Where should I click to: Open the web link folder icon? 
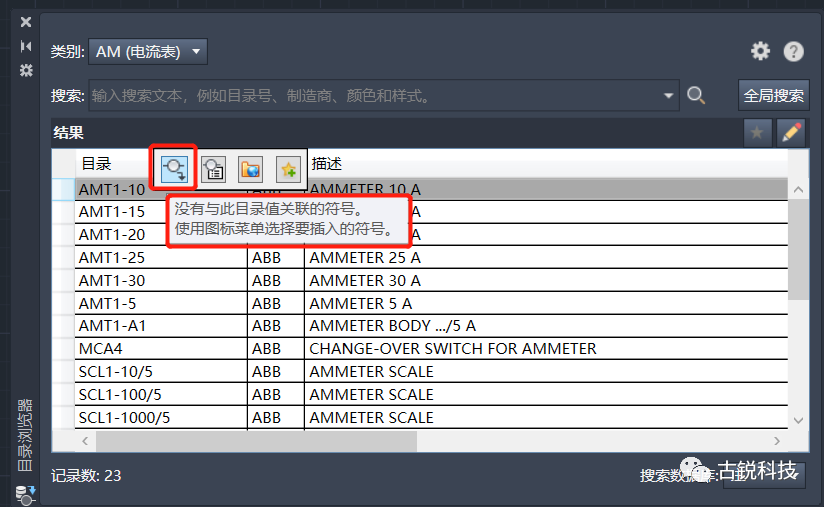[x=250, y=169]
